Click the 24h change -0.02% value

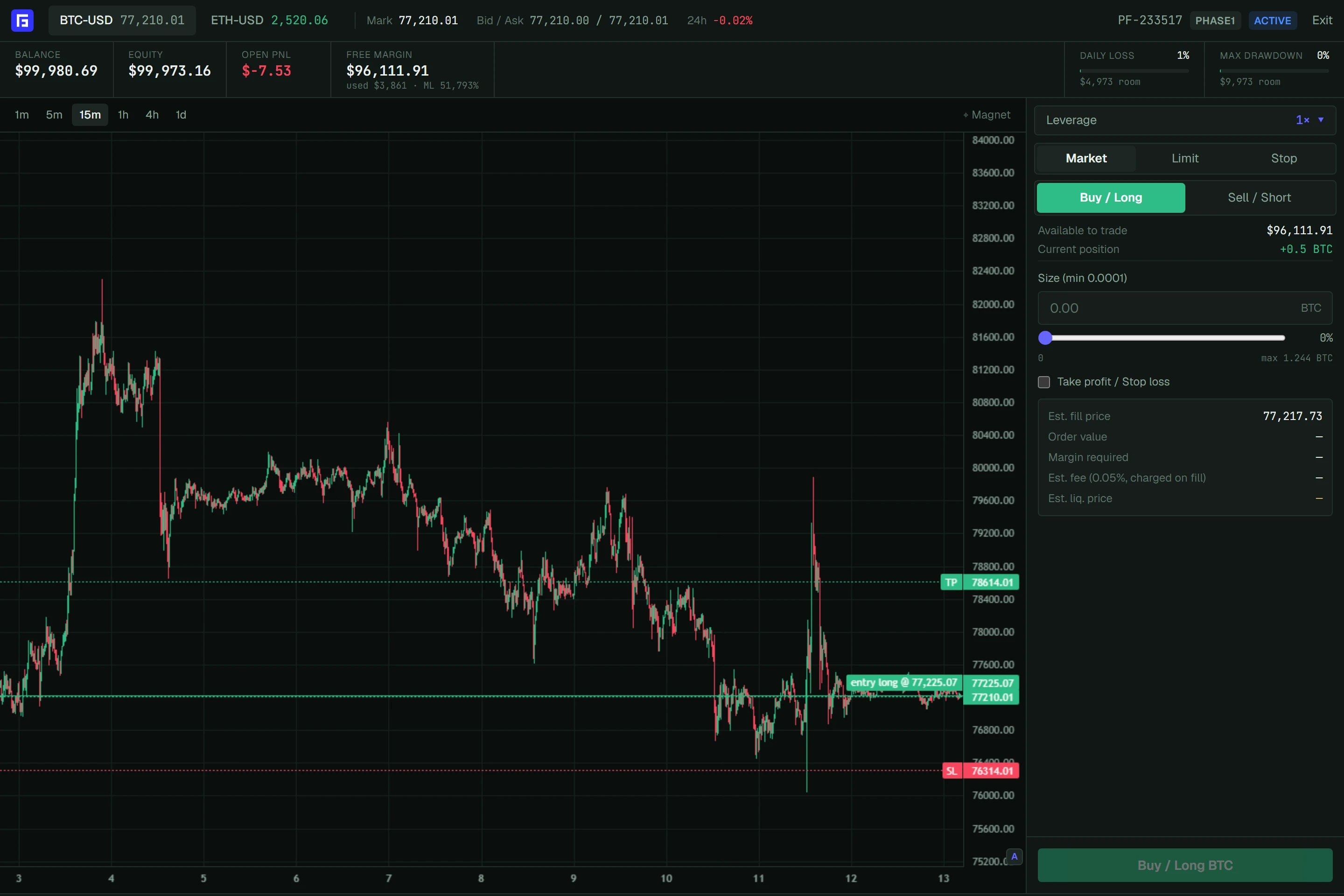(x=733, y=21)
